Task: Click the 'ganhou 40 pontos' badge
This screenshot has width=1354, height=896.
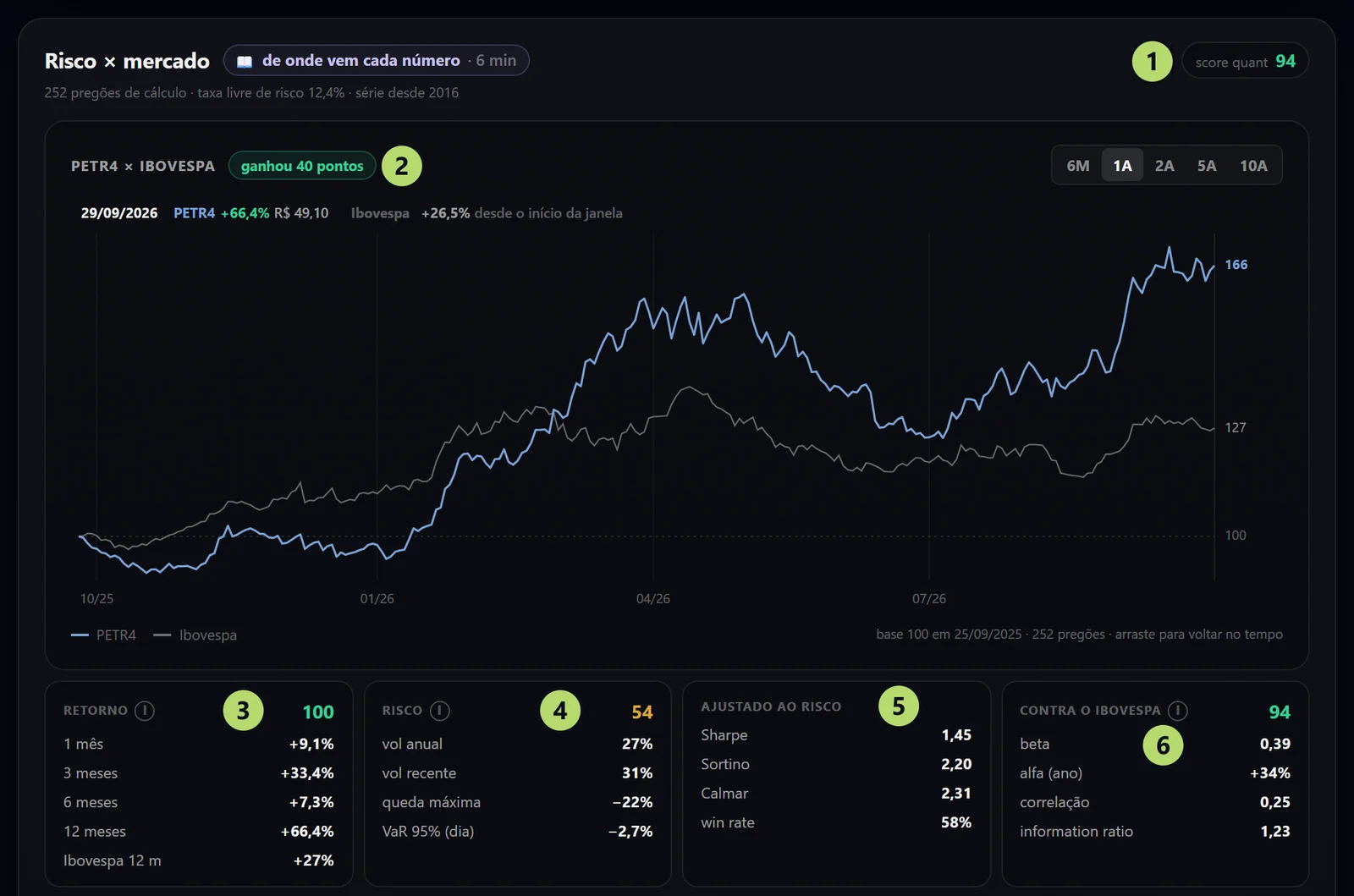Action: coord(302,166)
